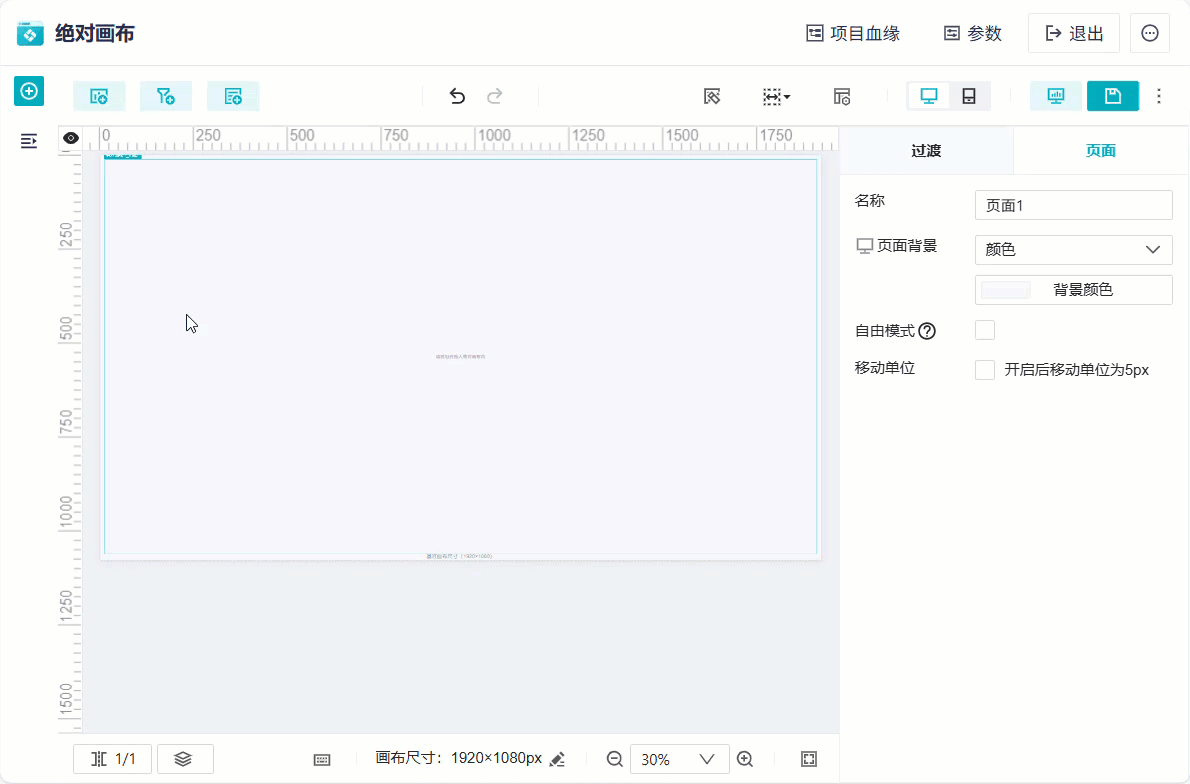The width and height of the screenshot is (1190, 784).
Task: Switch to mobile view with the phone icon
Action: point(967,96)
